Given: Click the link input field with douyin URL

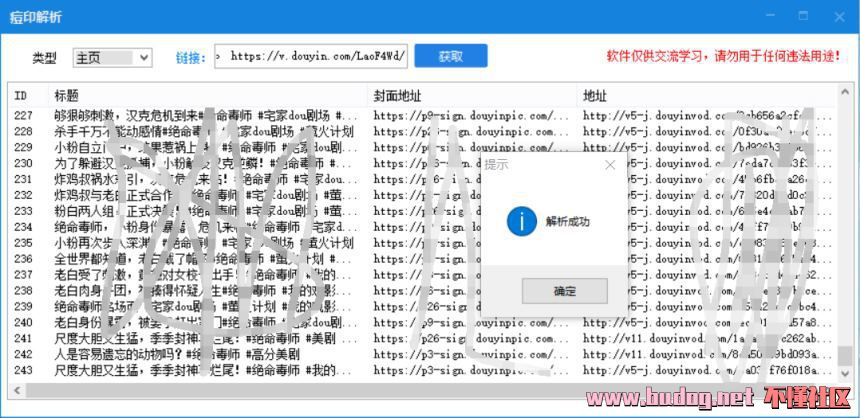Looking at the screenshot, I should click(x=311, y=56).
